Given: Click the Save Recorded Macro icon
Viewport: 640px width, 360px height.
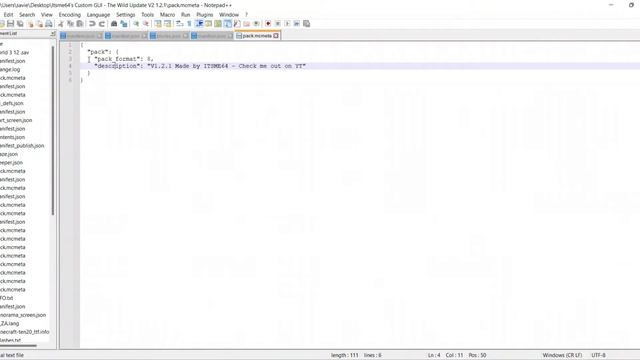Looking at the screenshot, I should [x=307, y=24].
